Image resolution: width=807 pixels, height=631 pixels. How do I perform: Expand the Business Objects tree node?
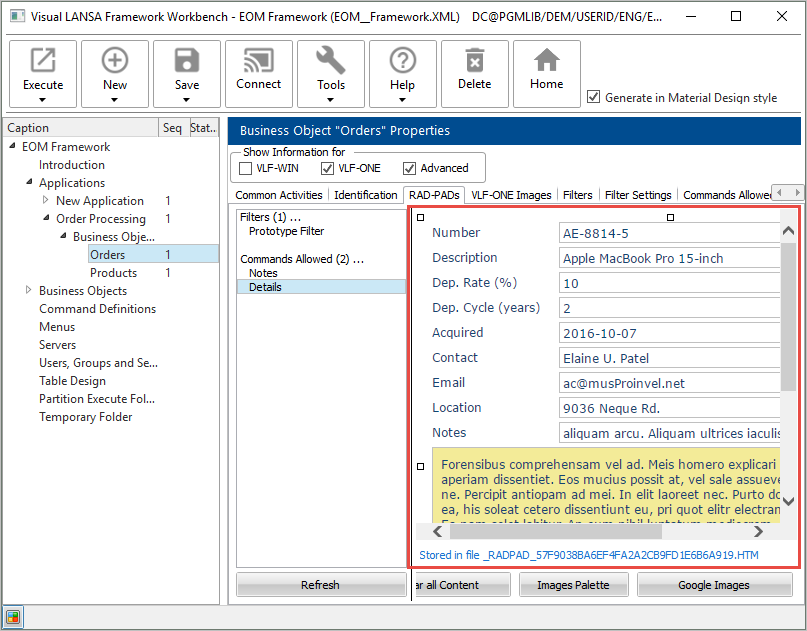(29, 291)
